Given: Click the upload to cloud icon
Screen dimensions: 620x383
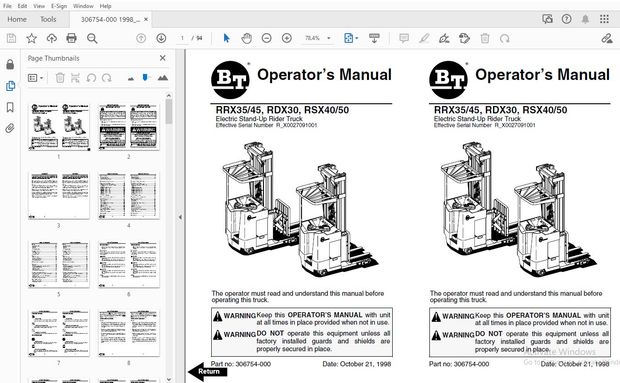Looking at the screenshot, I should click(x=52, y=38).
